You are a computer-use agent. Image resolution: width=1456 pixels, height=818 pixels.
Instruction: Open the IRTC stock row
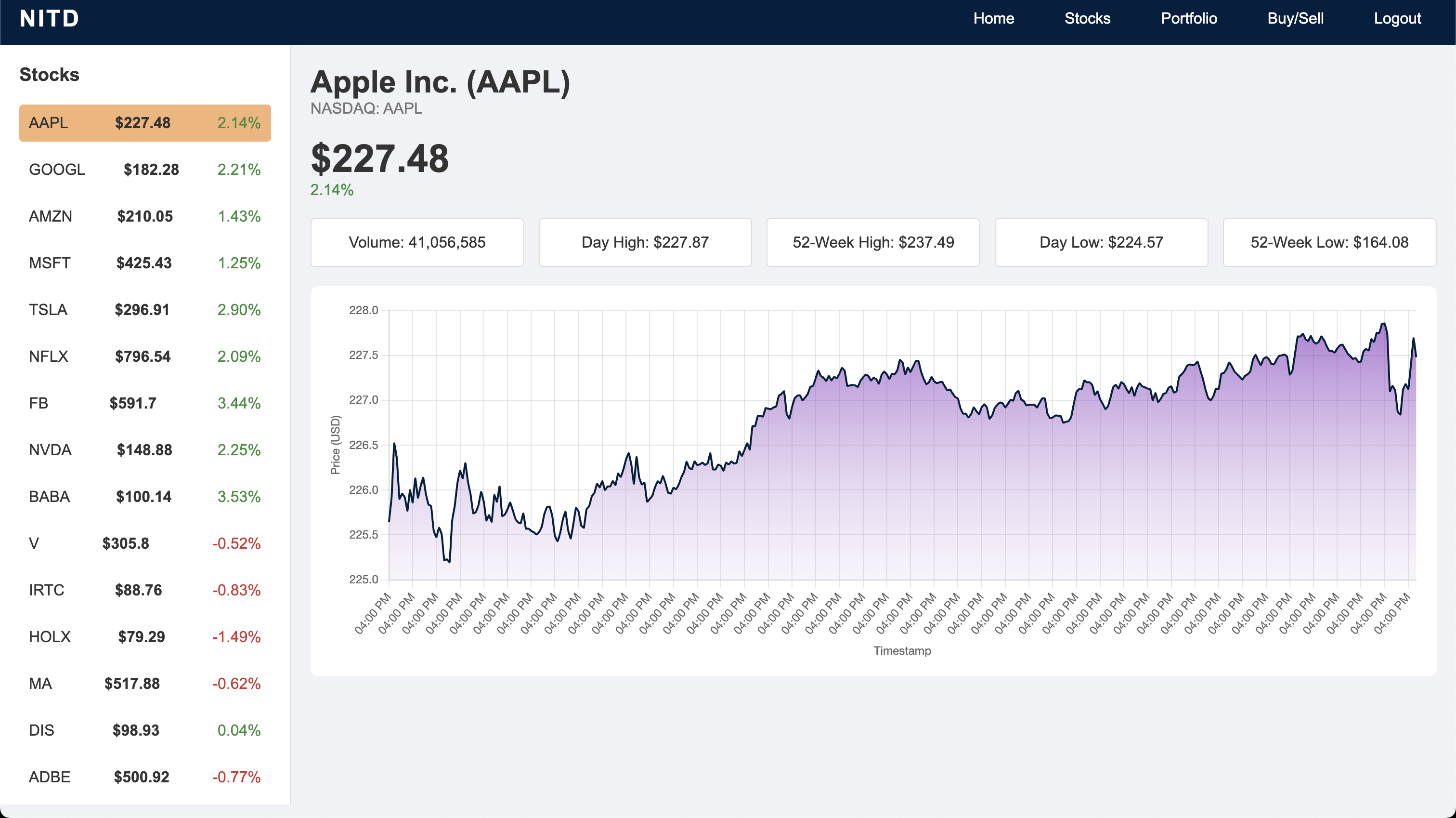pyautogui.click(x=145, y=590)
